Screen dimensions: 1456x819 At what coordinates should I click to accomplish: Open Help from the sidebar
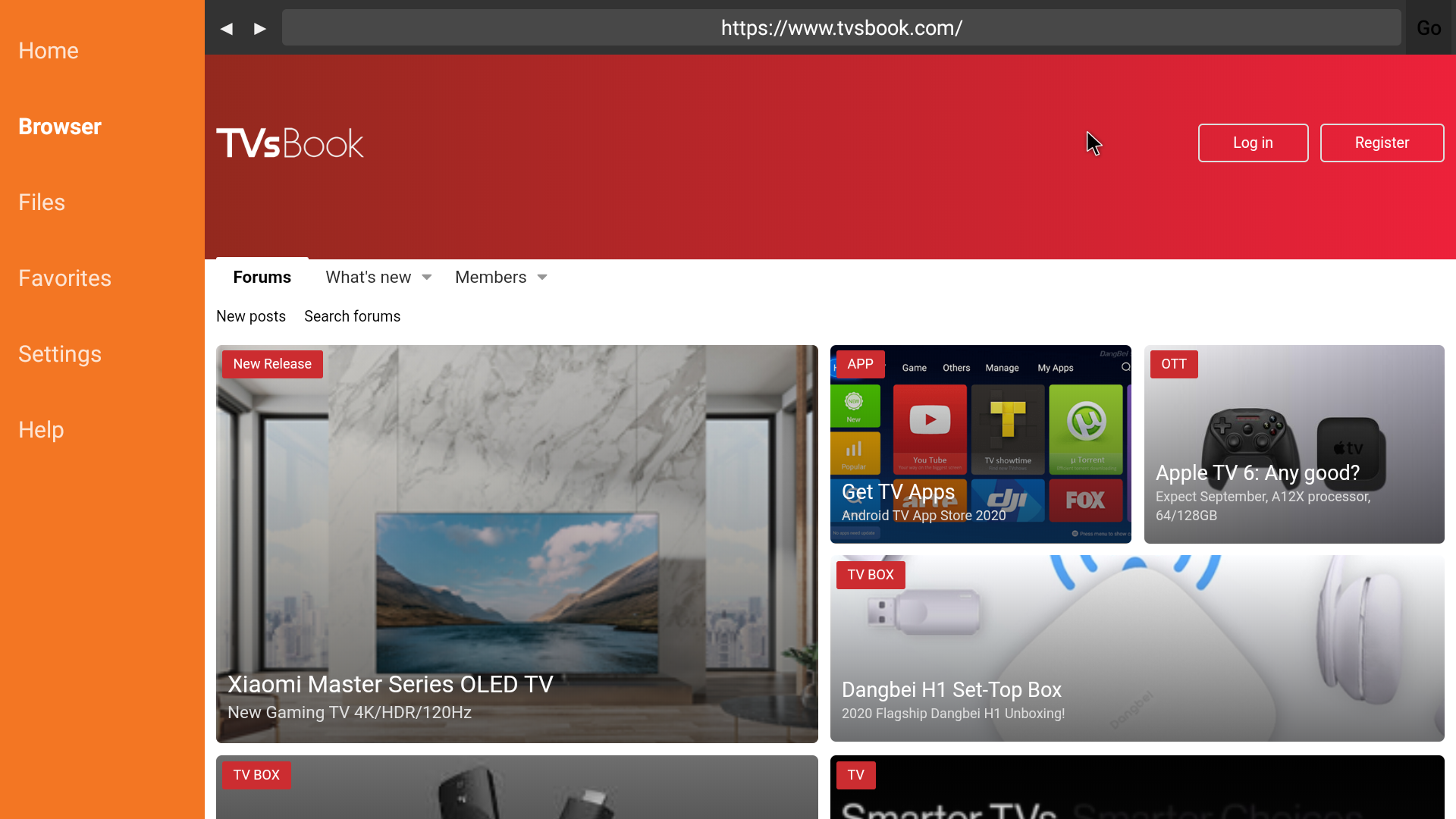click(x=40, y=430)
